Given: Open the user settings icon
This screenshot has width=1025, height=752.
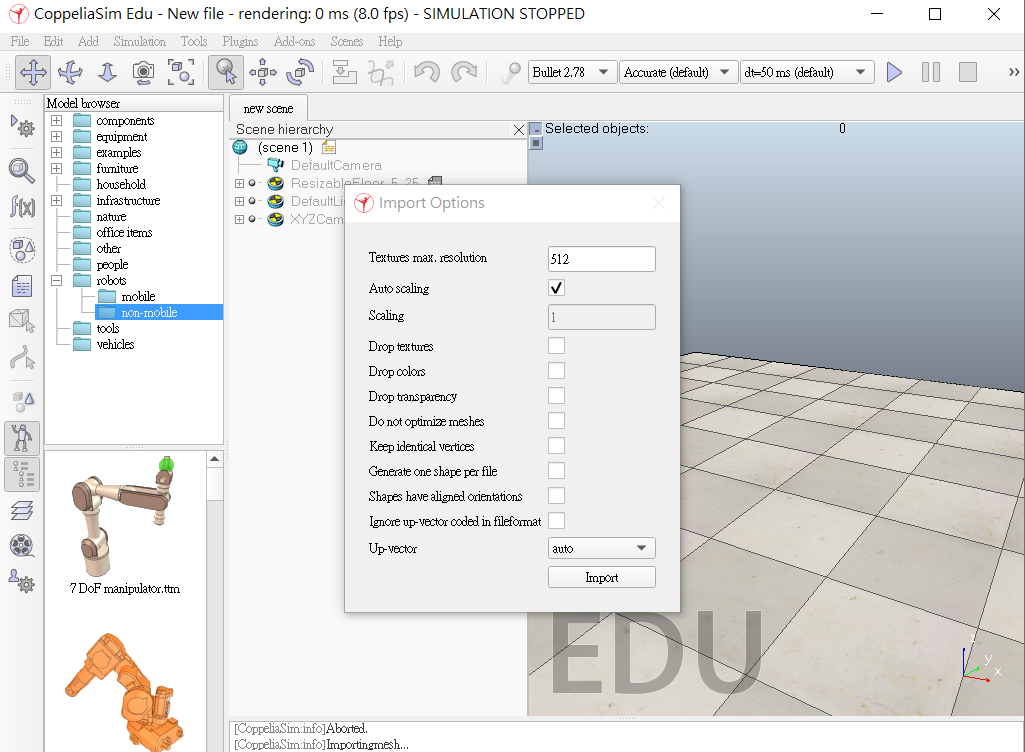Looking at the screenshot, I should pyautogui.click(x=22, y=581).
